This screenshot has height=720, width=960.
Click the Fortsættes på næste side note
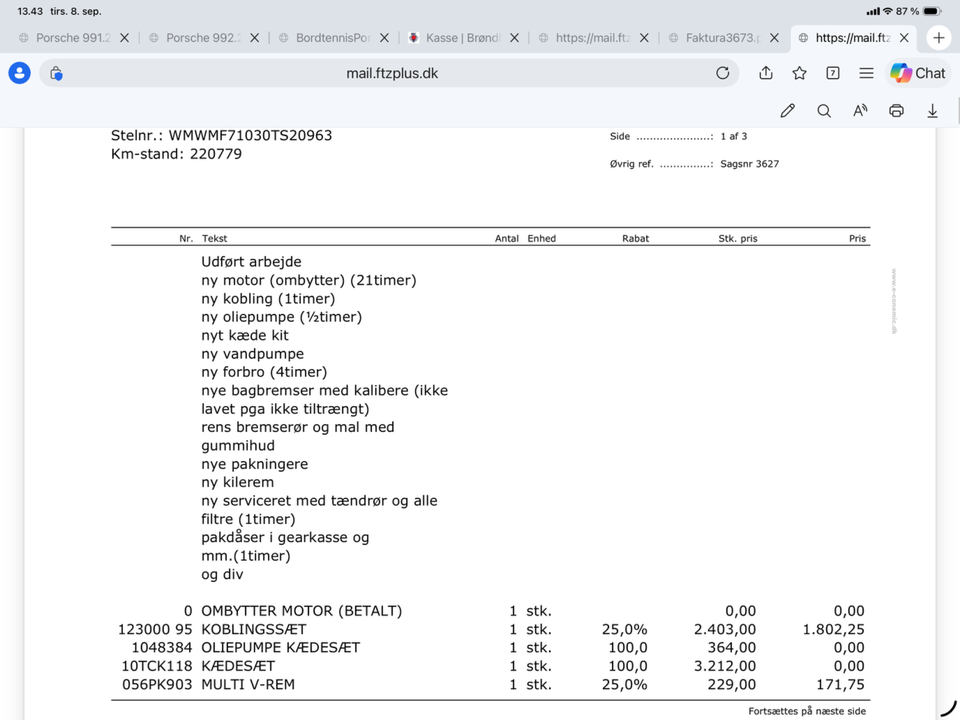click(807, 711)
